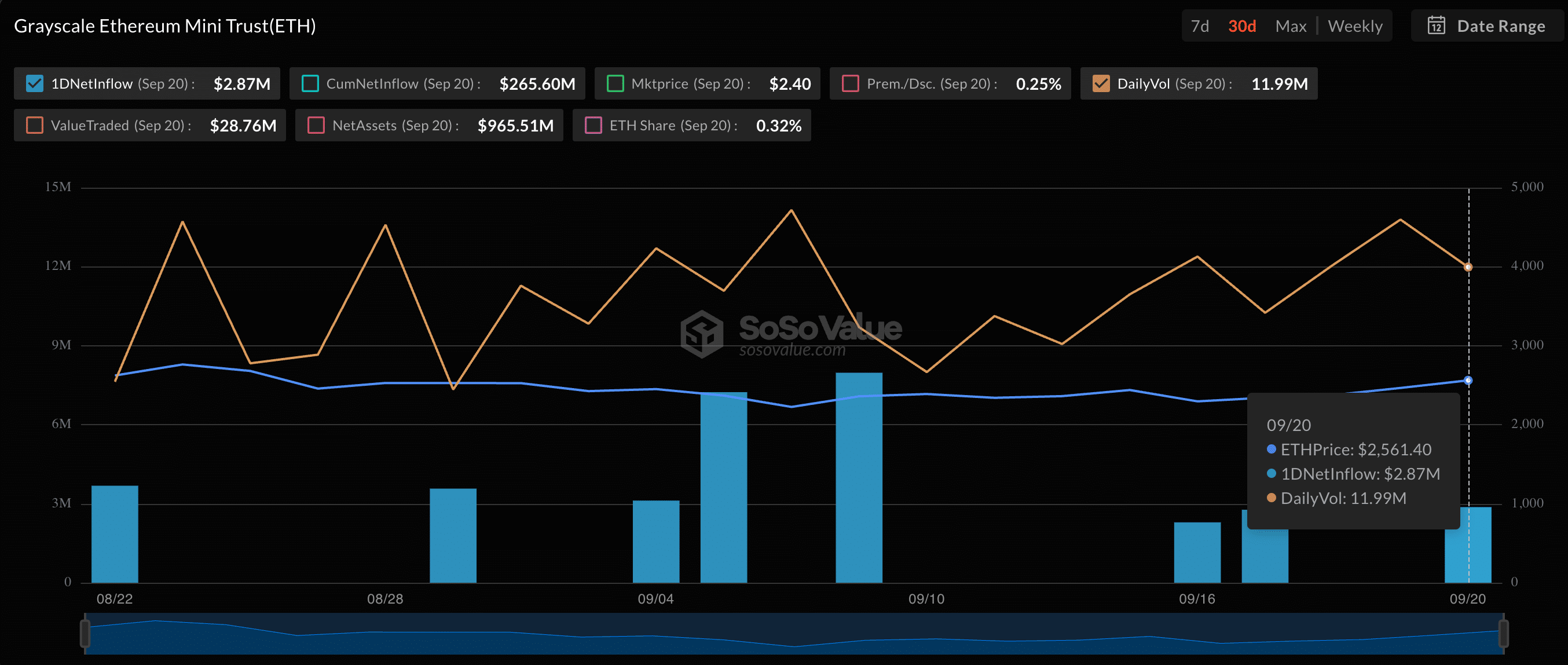Enable the Prem./Dsc. series checkbox
Viewport: 1568px width, 665px height.
click(851, 83)
